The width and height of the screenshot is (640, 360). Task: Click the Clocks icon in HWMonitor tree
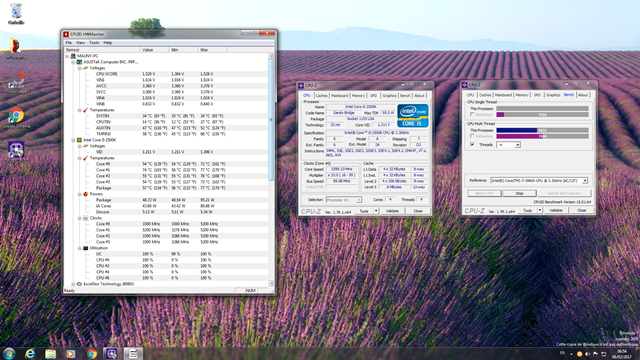click(86, 218)
